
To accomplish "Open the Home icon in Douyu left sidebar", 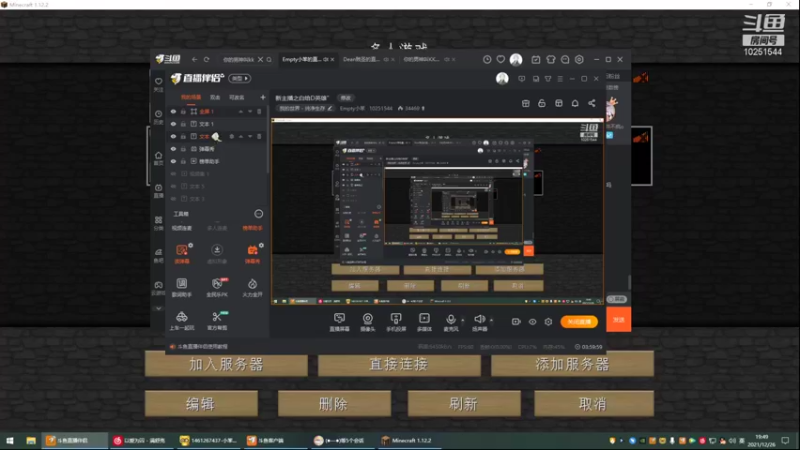I will (x=159, y=155).
